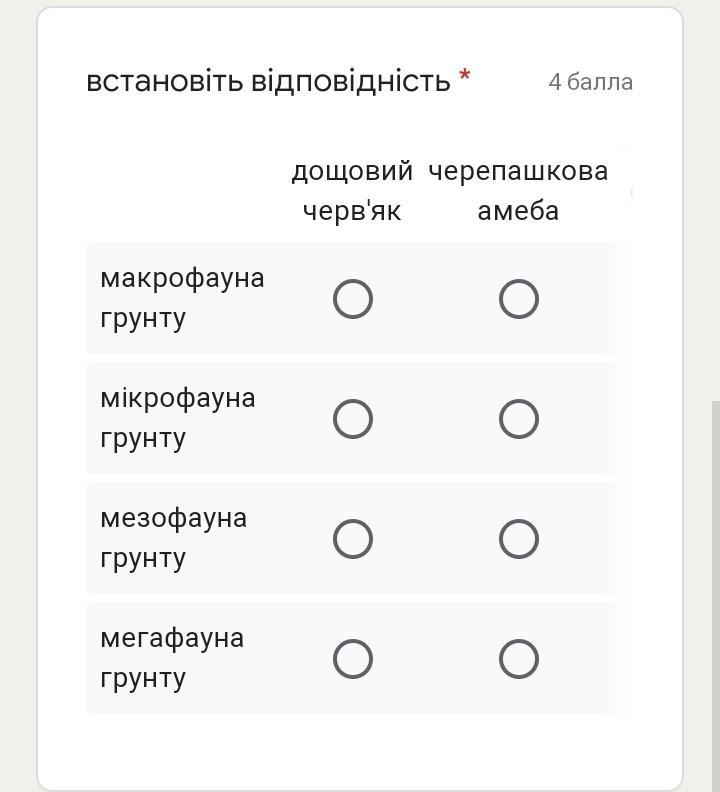720x792 pixels.
Task: Click the 4 балла points label
Action: [590, 82]
